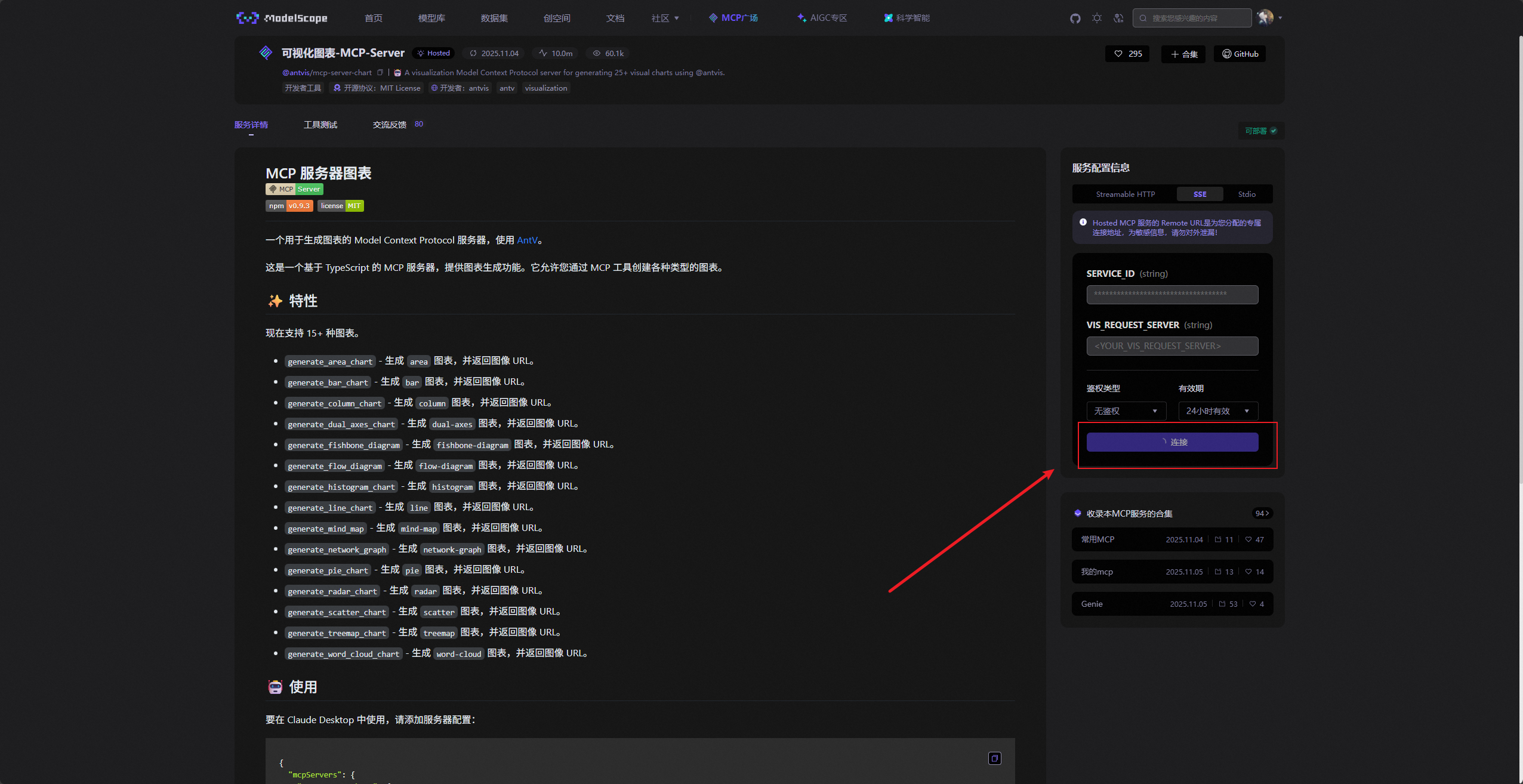Open the 有效期 24小时有效 dropdown
Screen dimensions: 1523x784
coord(1217,411)
